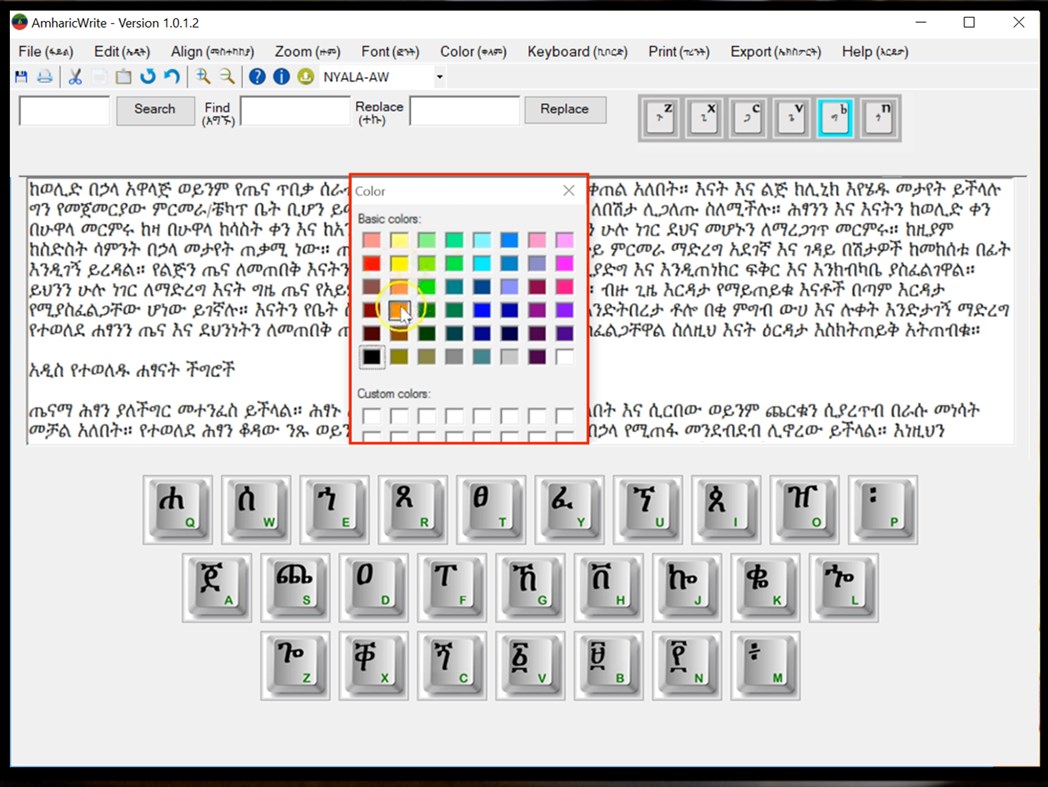1048x787 pixels.
Task: Click the green download icon on the toolbar
Action: pos(306,76)
